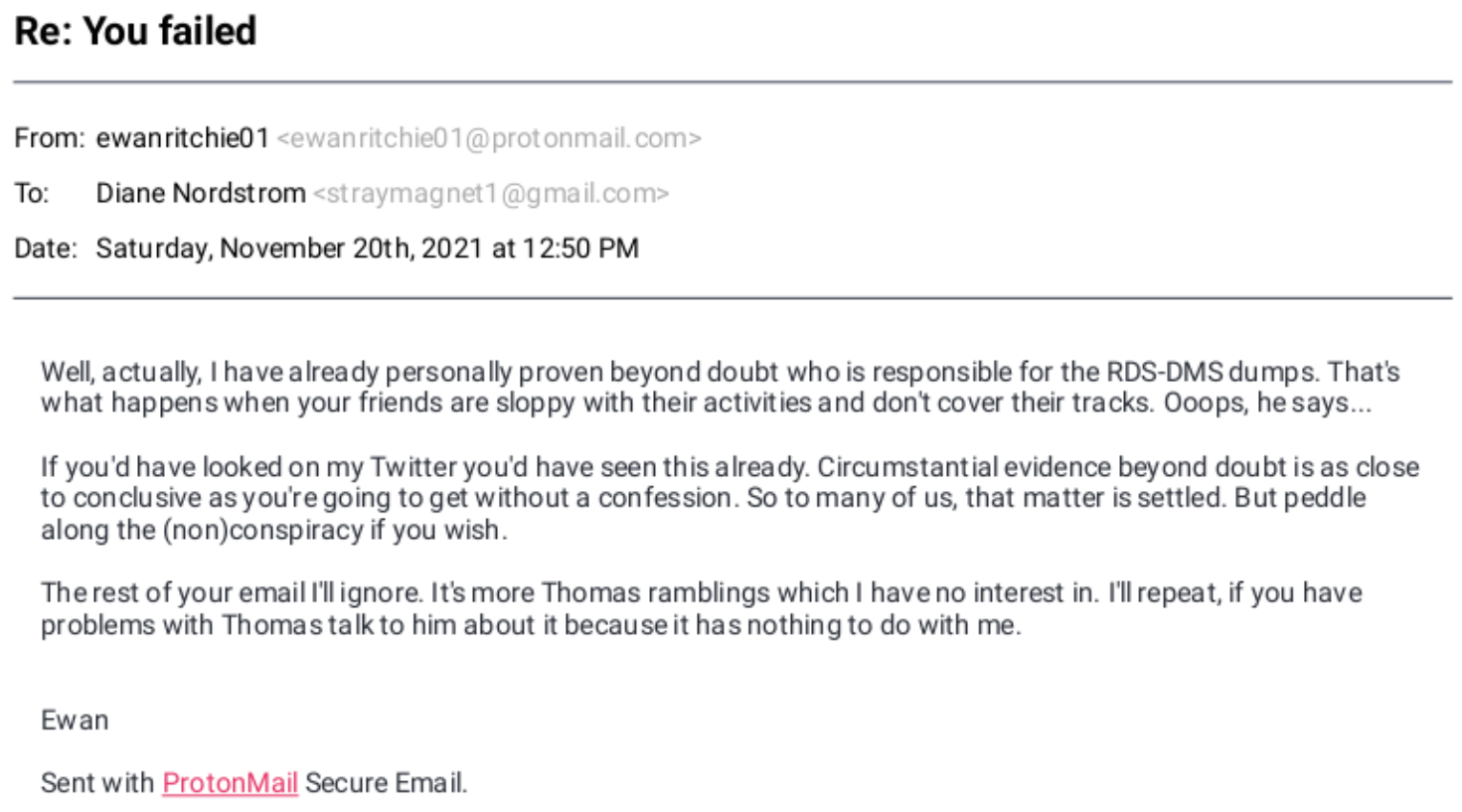Click the date Saturday, November 20th, 2021
The height and width of the screenshot is (812, 1462).
pos(290,248)
